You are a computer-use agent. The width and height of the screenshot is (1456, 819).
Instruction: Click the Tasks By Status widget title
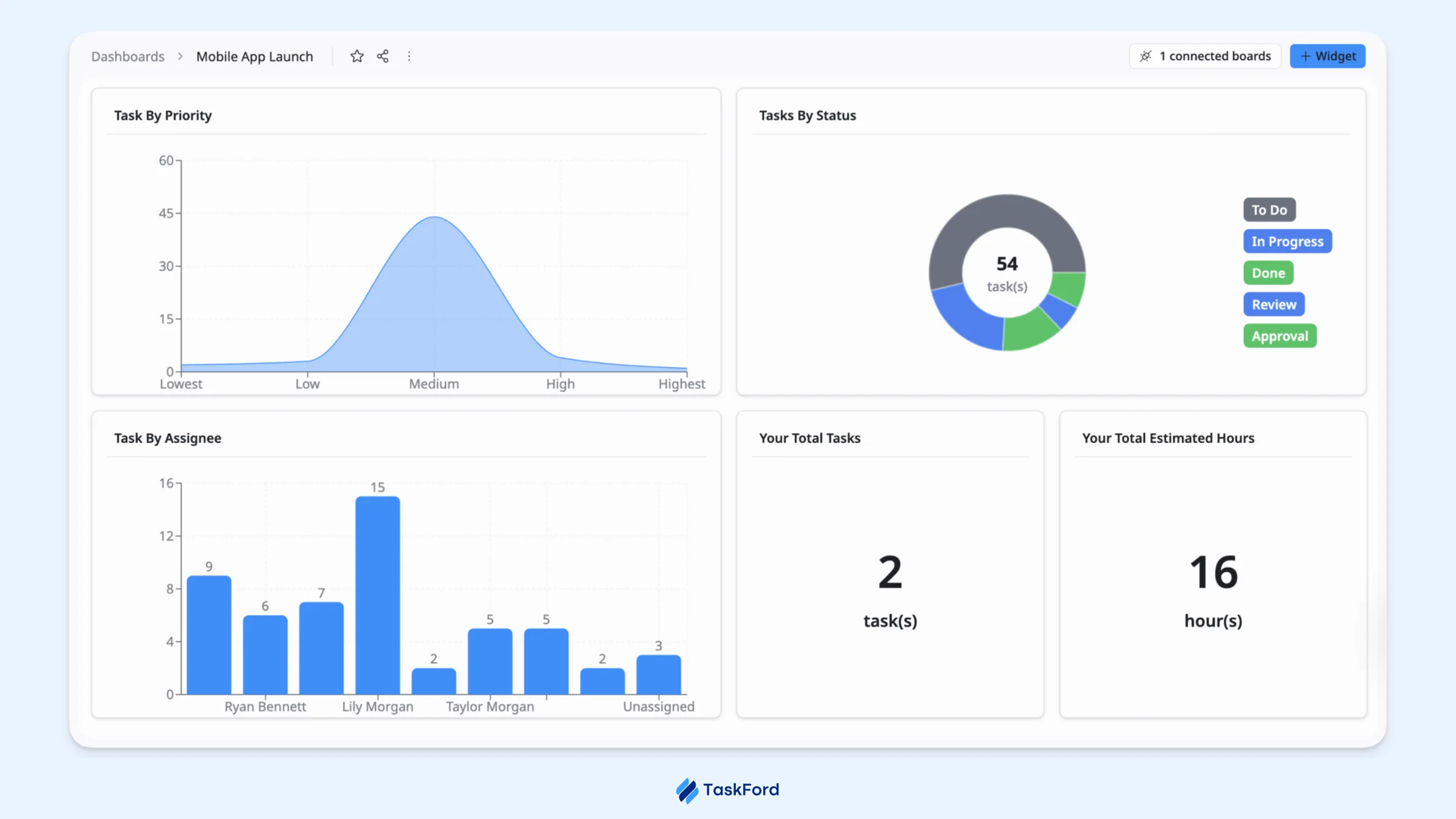pyautogui.click(x=807, y=115)
